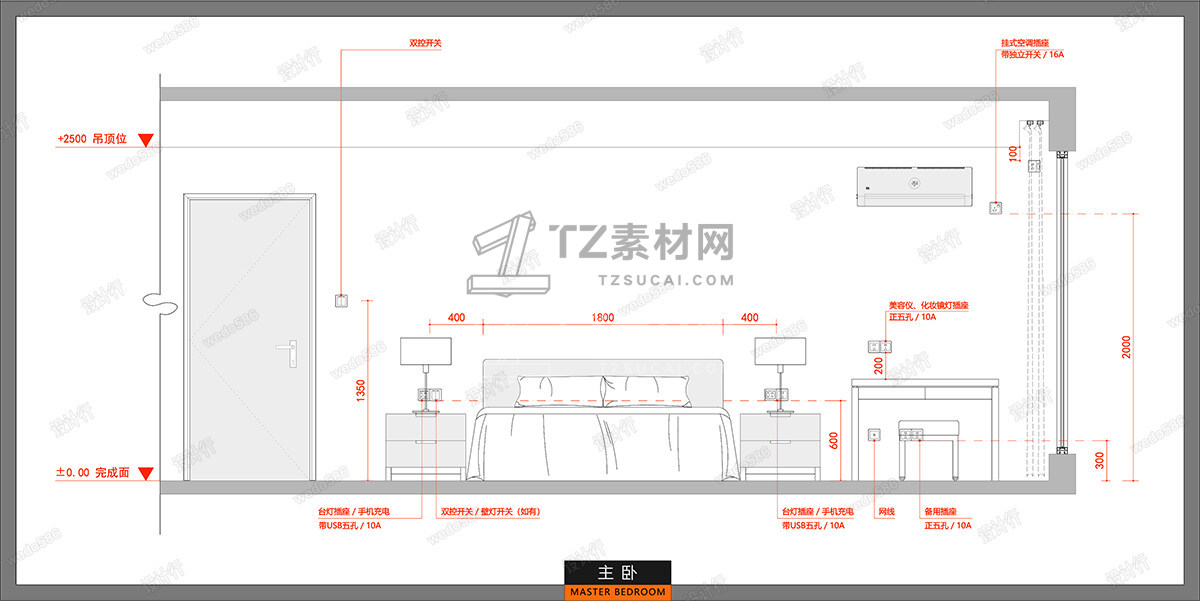Screen dimensions: 1200x601
Task: Click the right pillow on the bed
Action: (x=645, y=391)
